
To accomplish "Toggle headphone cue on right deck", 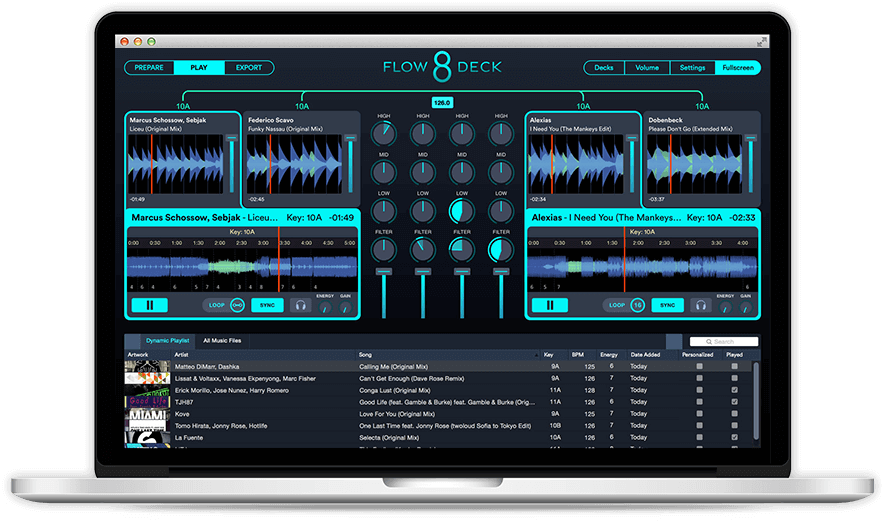I will tap(700, 306).
